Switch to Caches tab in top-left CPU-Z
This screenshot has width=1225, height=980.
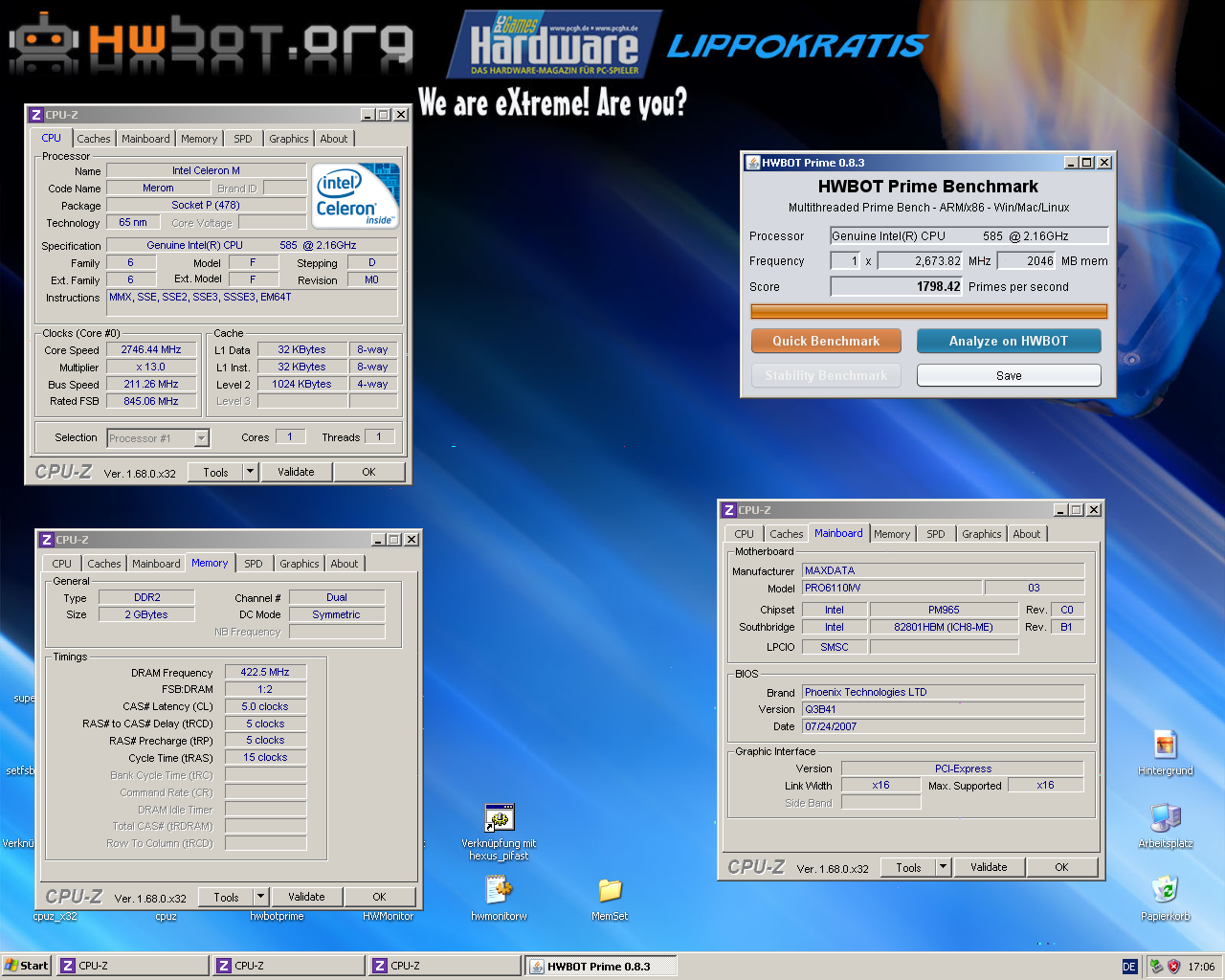tap(94, 139)
